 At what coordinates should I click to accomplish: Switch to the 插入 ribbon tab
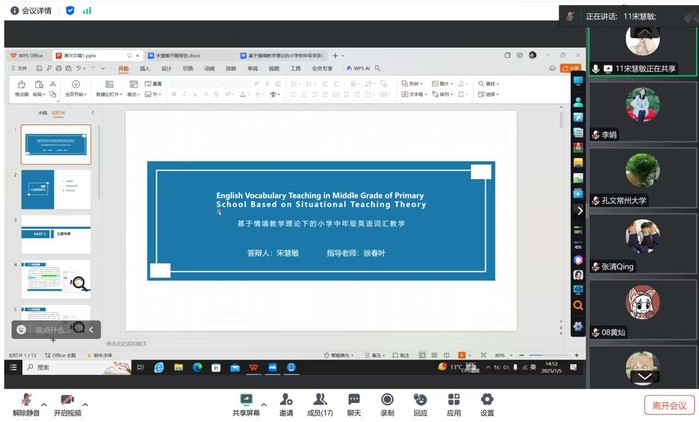pyautogui.click(x=145, y=69)
